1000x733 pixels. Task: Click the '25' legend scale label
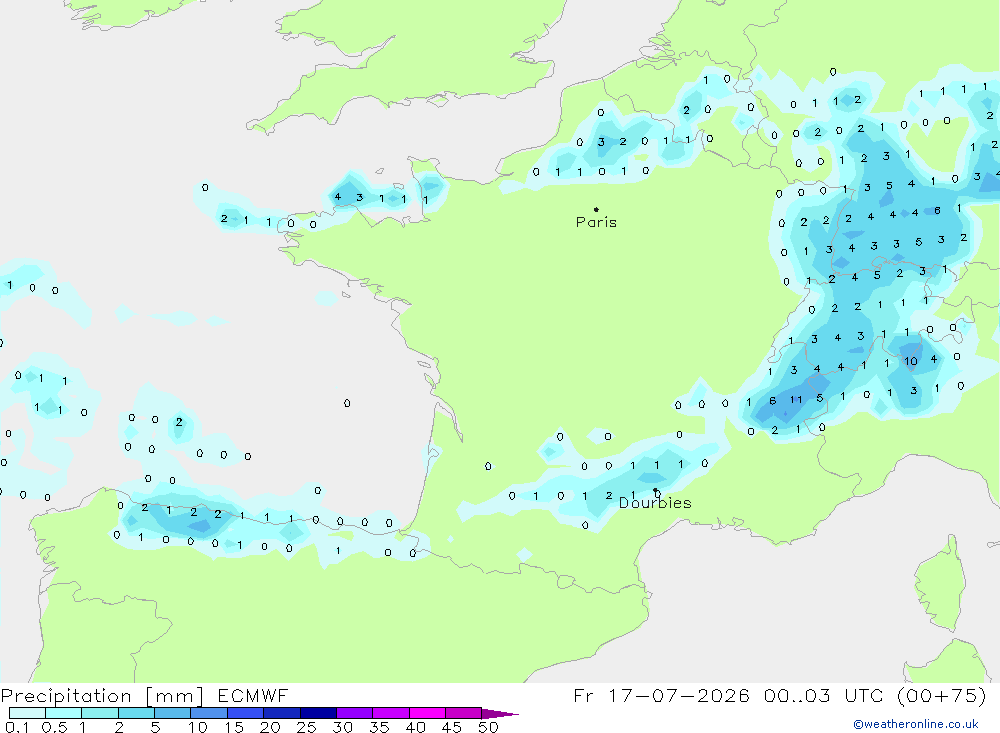(306, 727)
